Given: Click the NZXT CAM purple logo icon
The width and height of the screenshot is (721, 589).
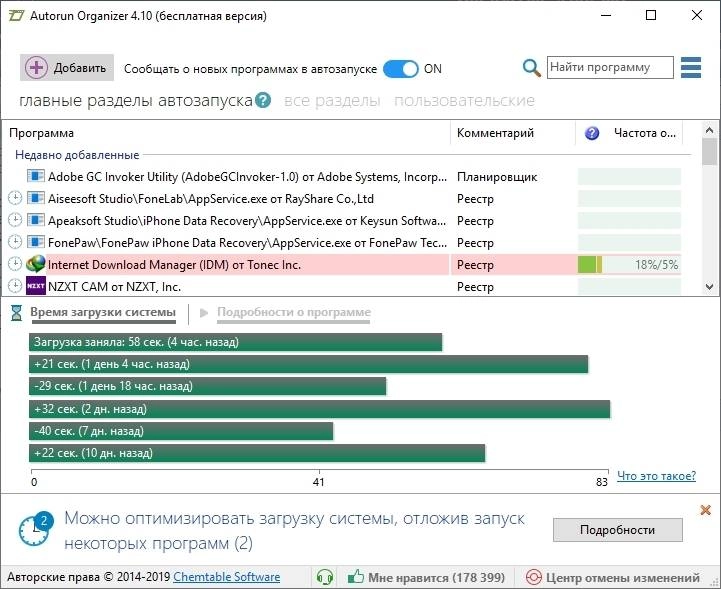Looking at the screenshot, I should tap(35, 286).
